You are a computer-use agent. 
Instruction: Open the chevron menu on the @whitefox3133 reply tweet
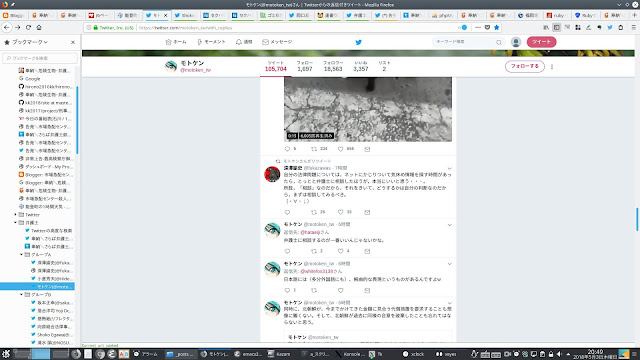pyautogui.click(x=449, y=264)
